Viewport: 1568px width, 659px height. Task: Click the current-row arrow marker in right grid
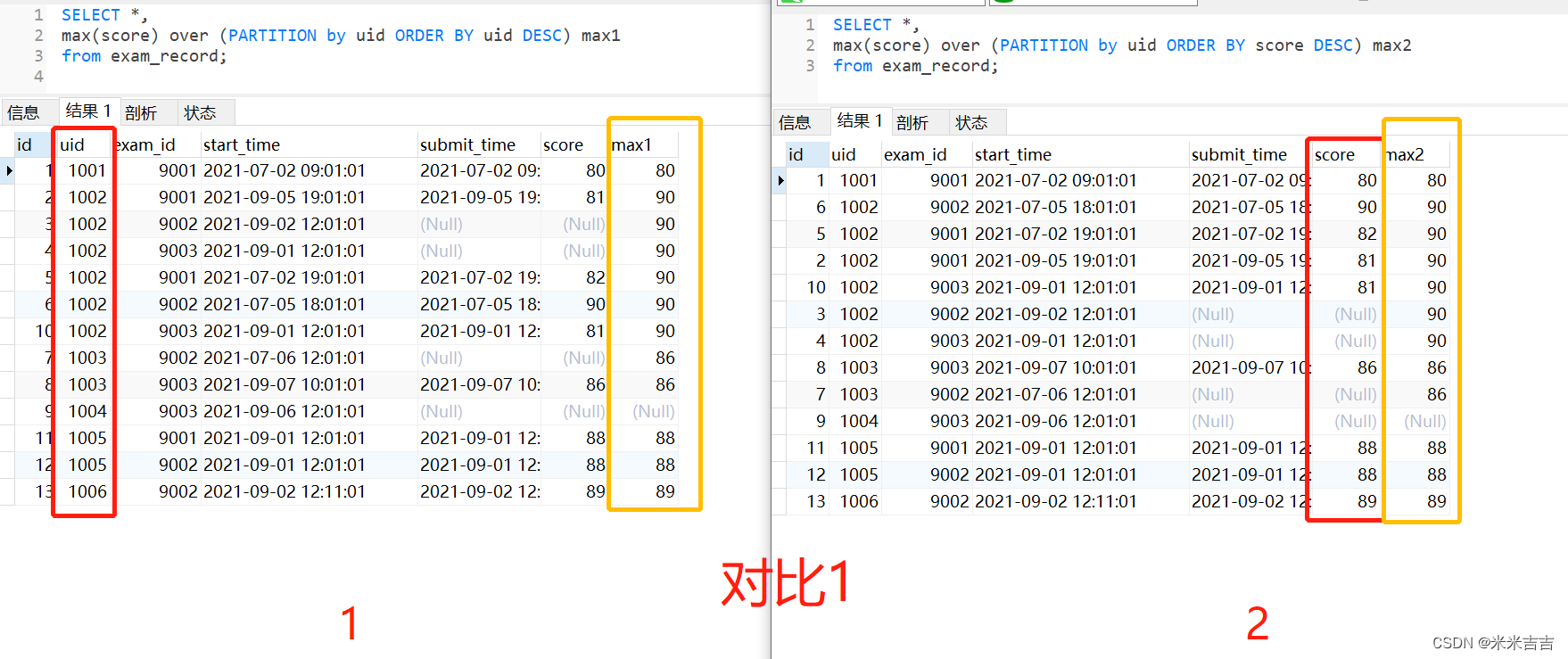point(780,180)
